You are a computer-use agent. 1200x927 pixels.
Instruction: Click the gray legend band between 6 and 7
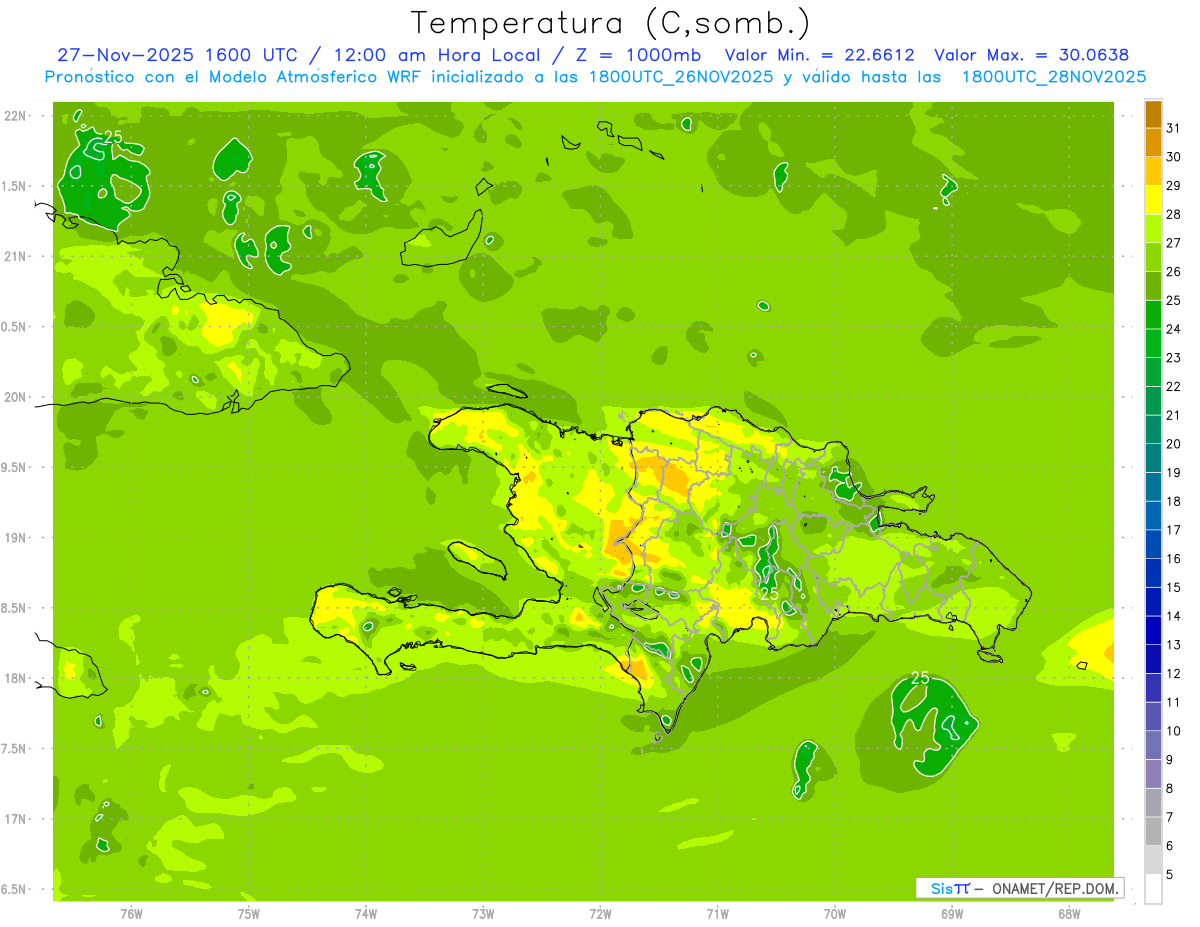coord(1153,832)
